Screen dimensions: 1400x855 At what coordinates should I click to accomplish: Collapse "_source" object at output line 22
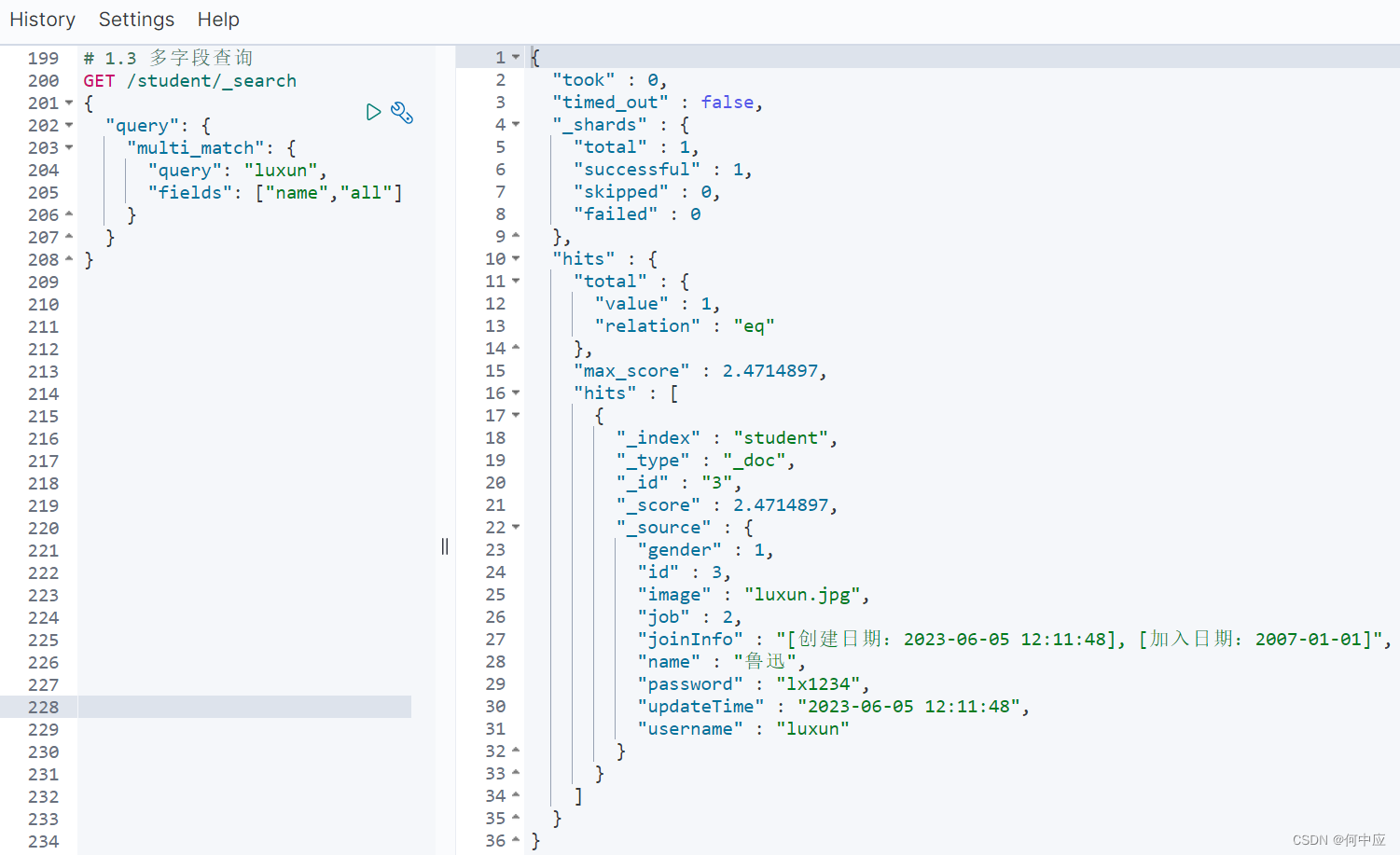[x=516, y=528]
